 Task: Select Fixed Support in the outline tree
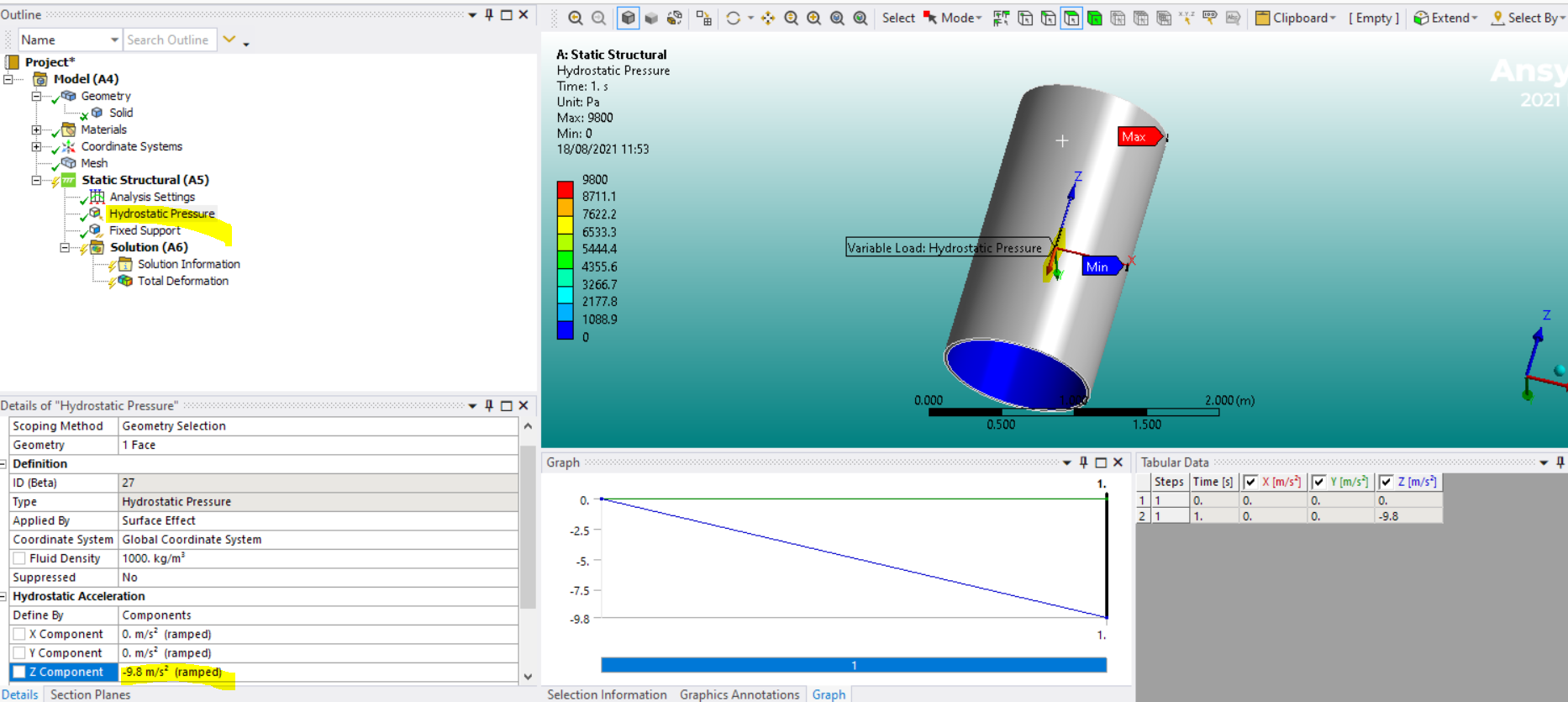coord(145,230)
